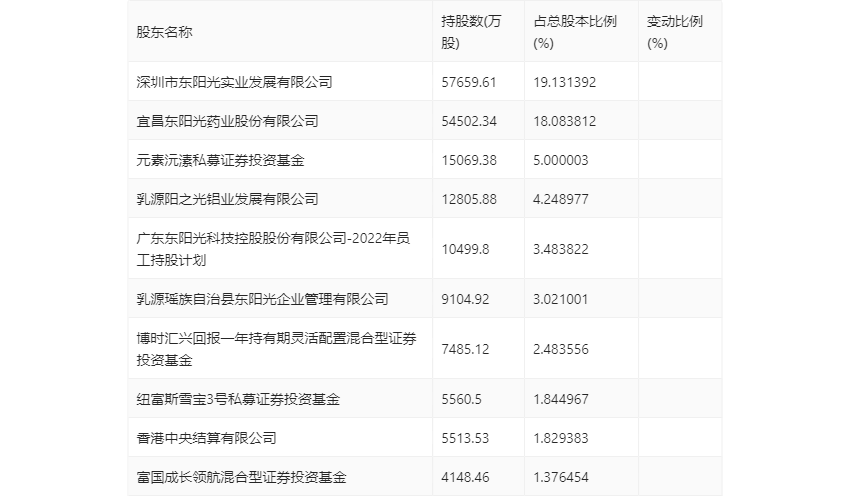Select the 12805.88 holdings value
This screenshot has width=850, height=496.
click(469, 199)
